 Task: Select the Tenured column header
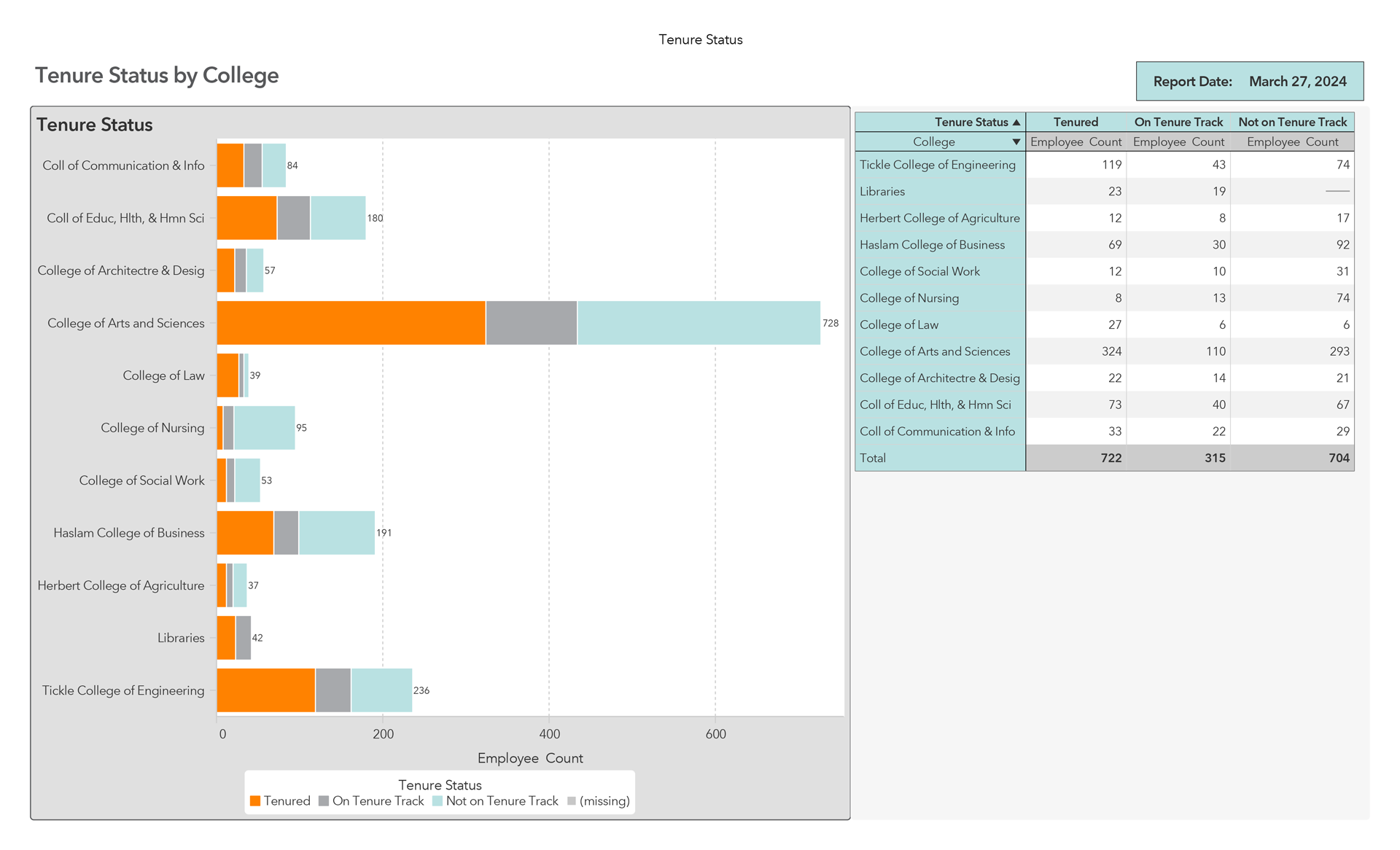pos(1076,122)
